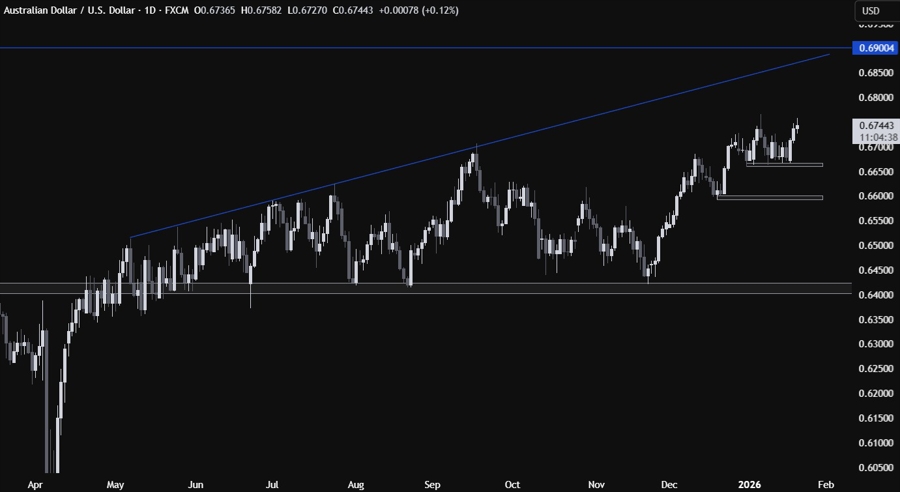Click the 0.68500 price axis label
The image size is (900, 492).
(878, 73)
